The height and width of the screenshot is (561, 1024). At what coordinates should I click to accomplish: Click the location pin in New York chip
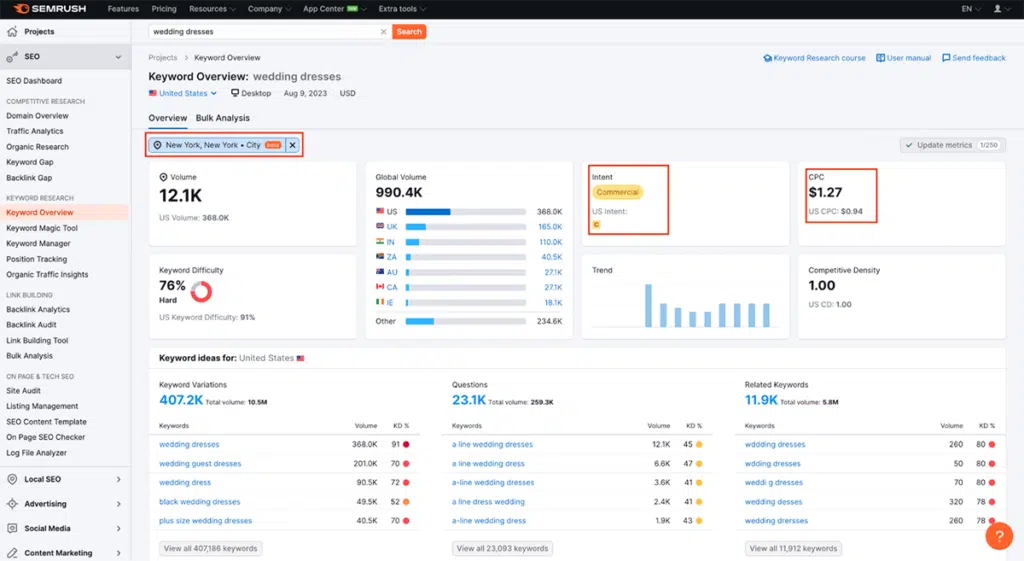tap(157, 145)
